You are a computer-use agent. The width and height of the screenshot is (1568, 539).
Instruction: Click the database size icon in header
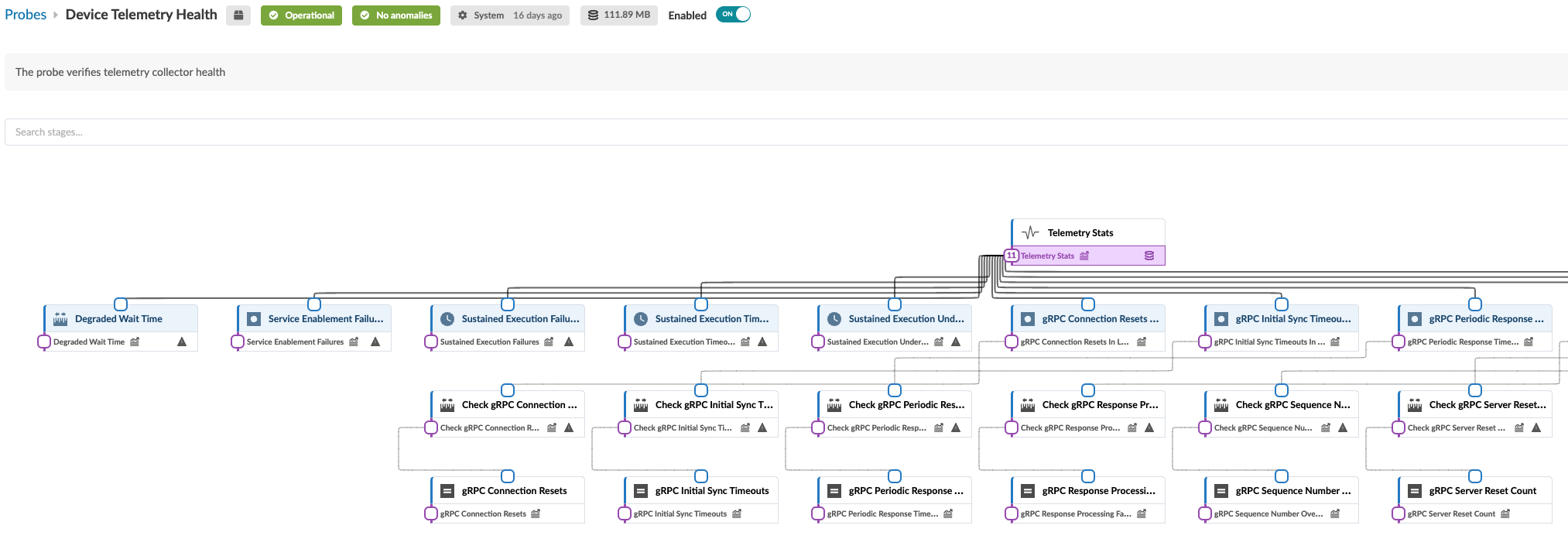pos(593,15)
